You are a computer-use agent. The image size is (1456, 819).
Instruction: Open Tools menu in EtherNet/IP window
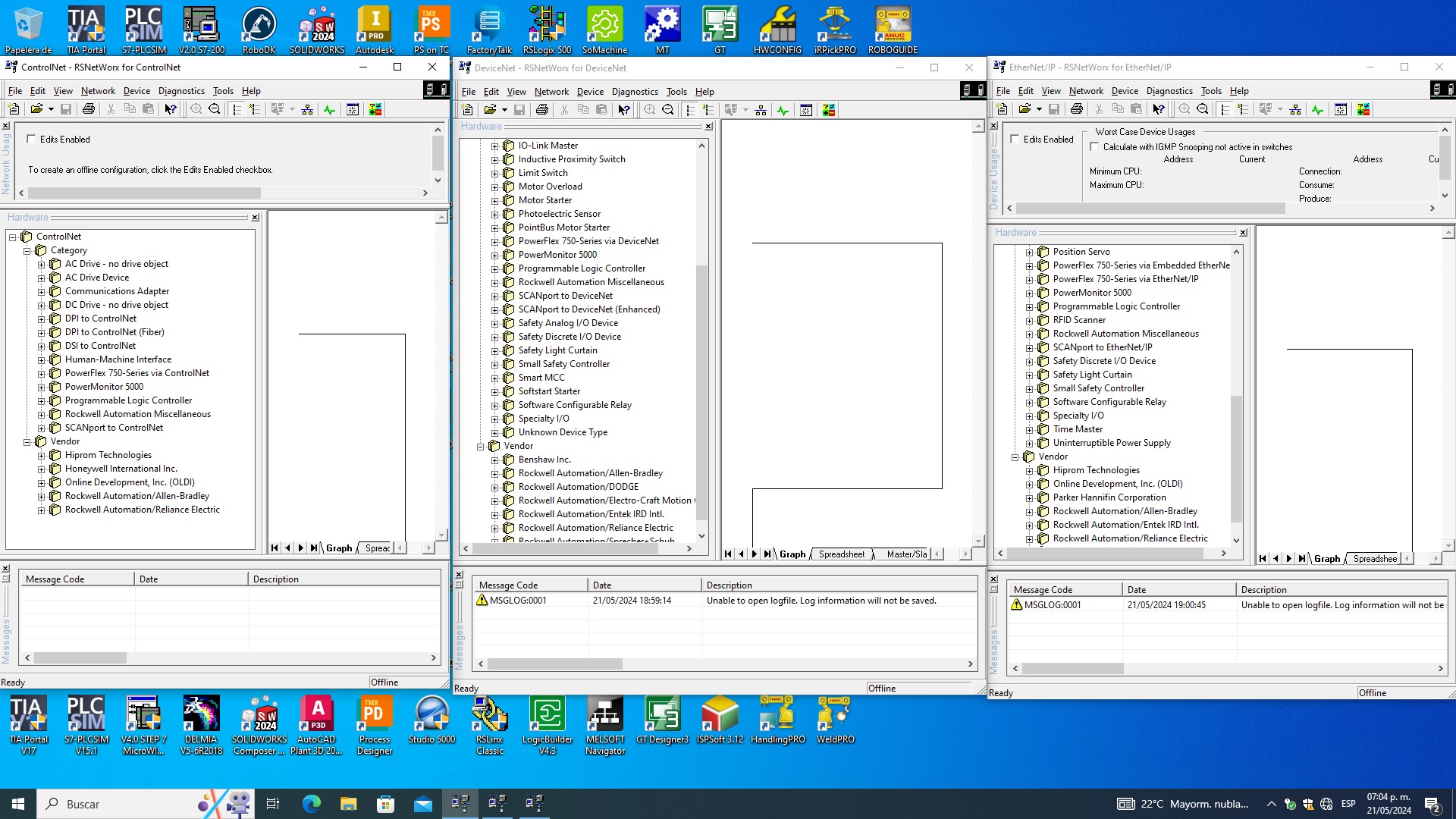coord(1211,90)
